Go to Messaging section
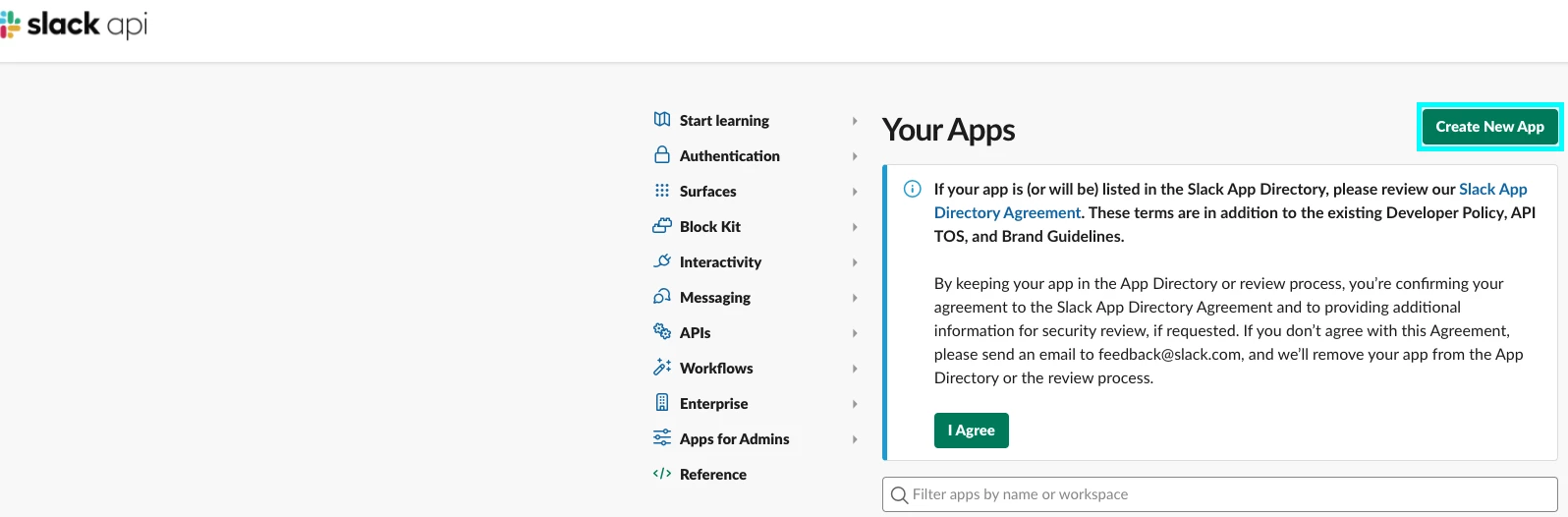The image size is (1568, 517). 715,297
